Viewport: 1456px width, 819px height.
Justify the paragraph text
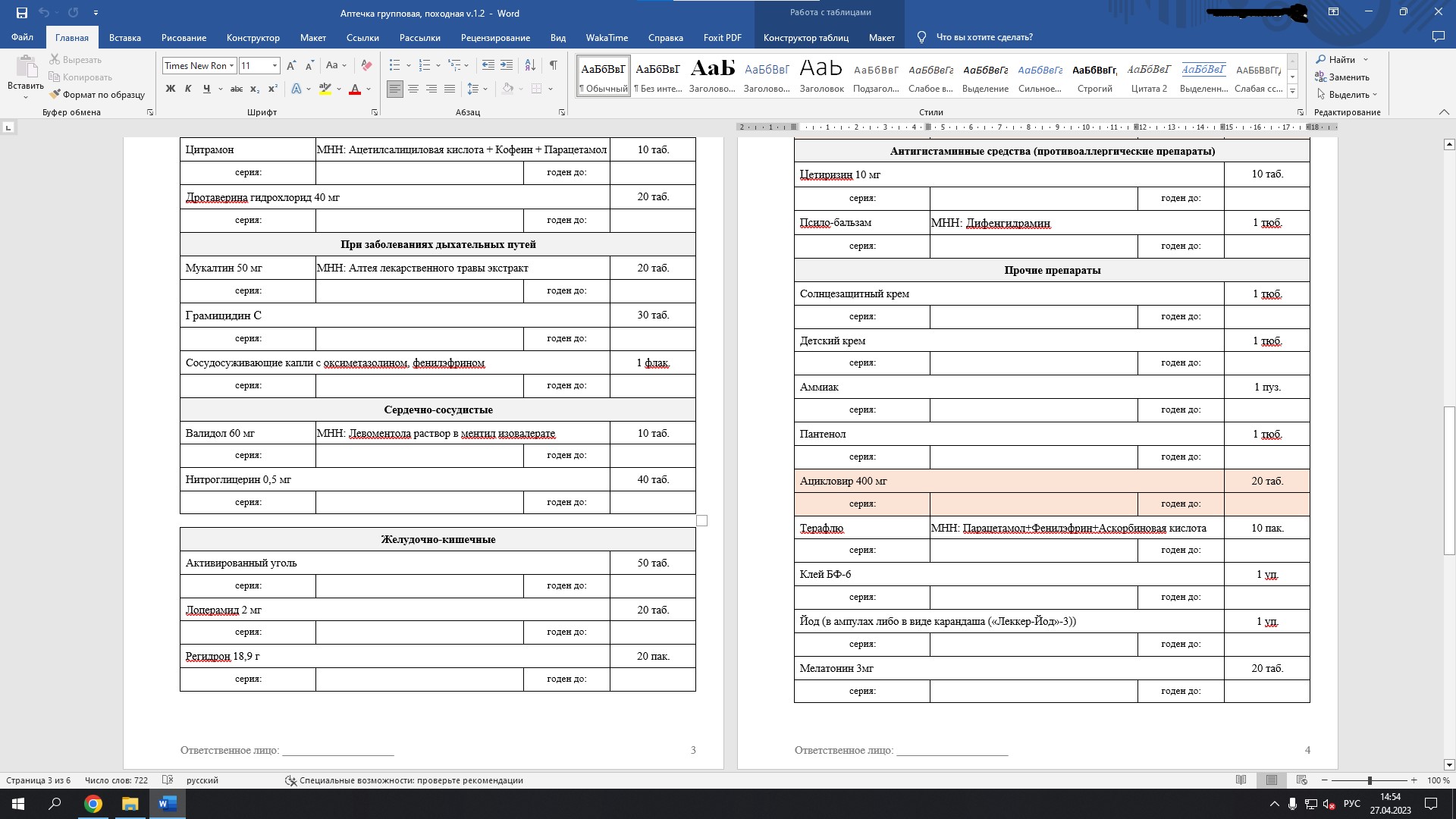450,89
